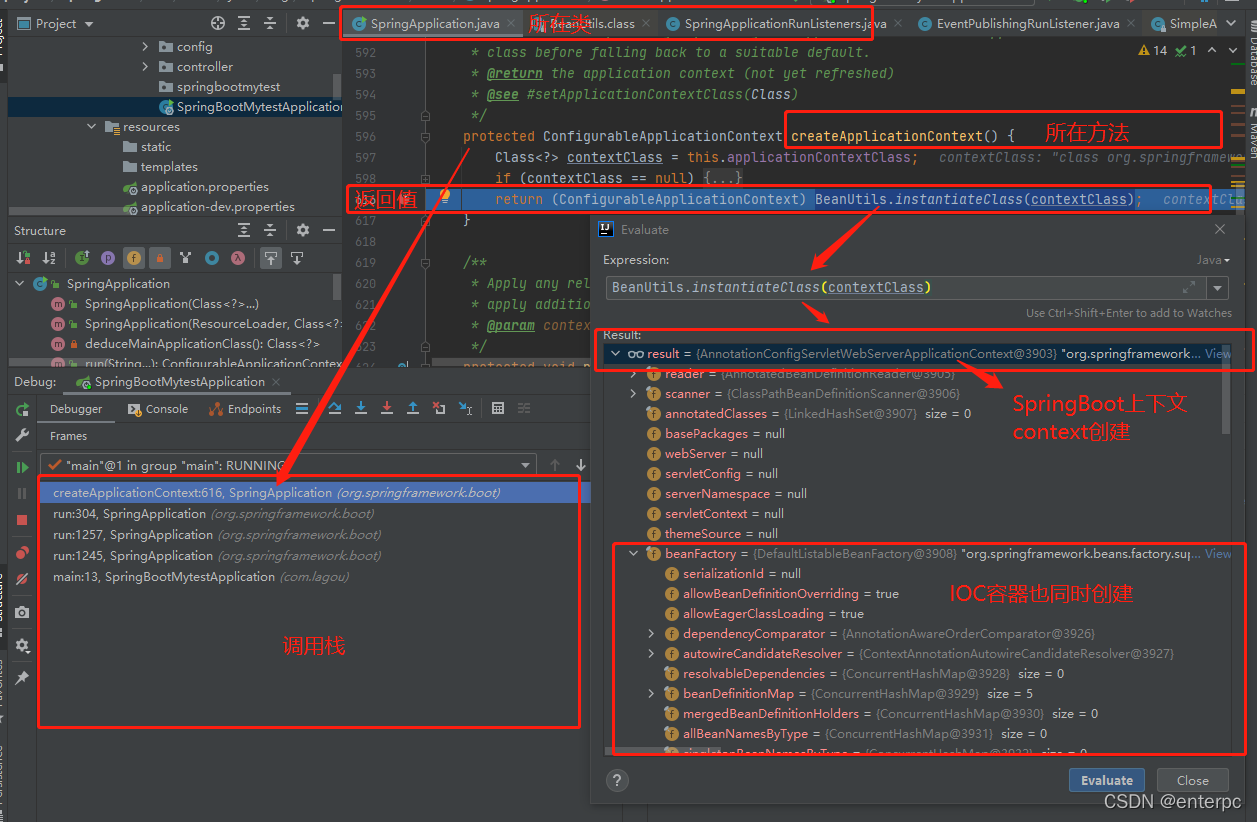Expand dependencyComparator node in Result tree

tap(651, 634)
